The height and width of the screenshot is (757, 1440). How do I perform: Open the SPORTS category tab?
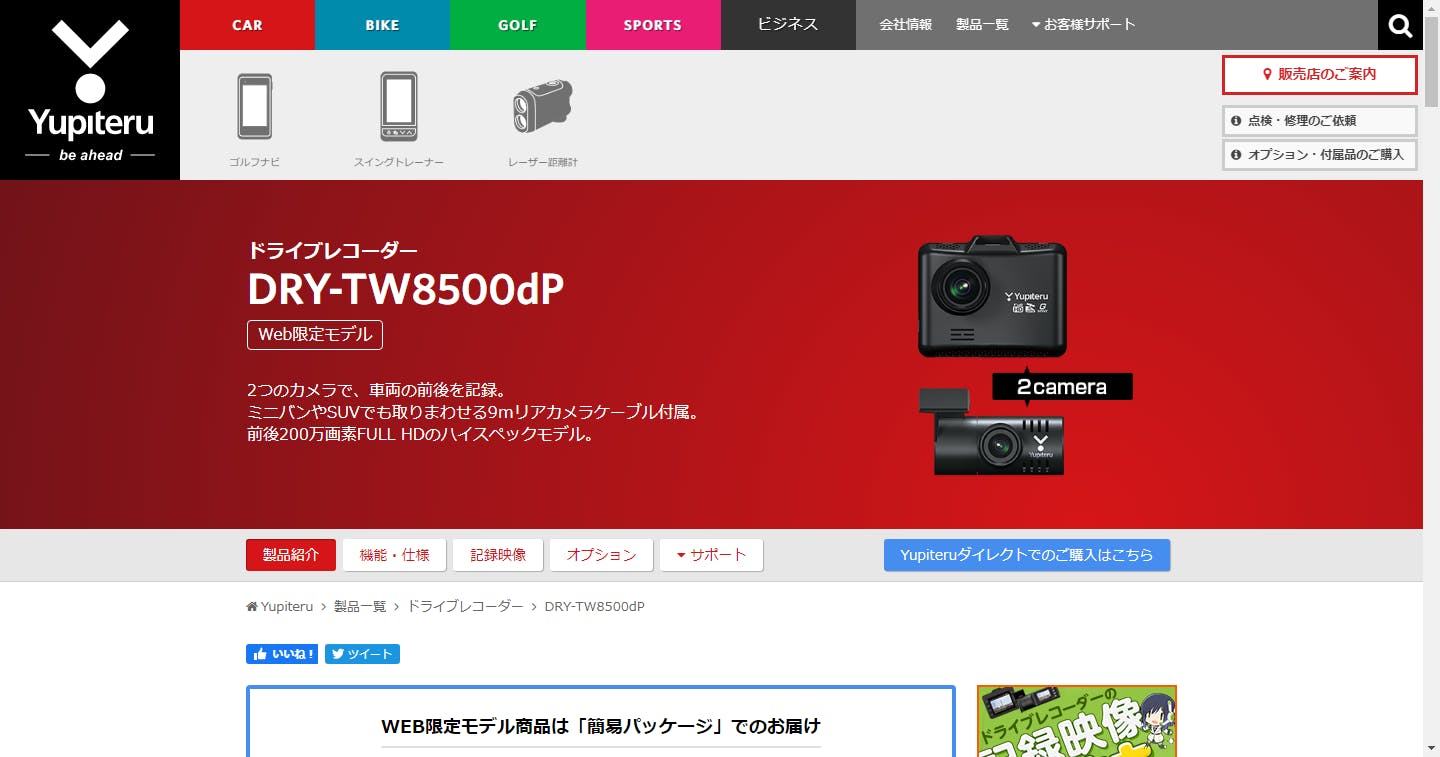(652, 25)
